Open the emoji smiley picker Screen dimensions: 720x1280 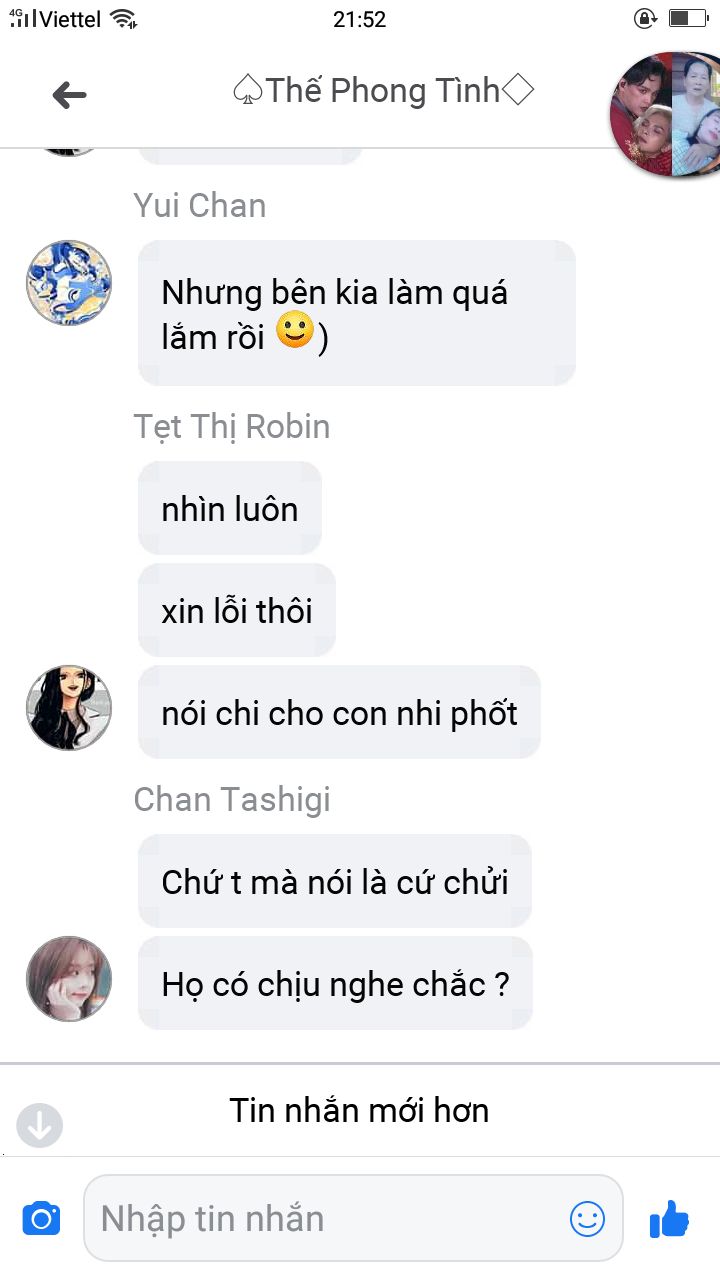(587, 1218)
